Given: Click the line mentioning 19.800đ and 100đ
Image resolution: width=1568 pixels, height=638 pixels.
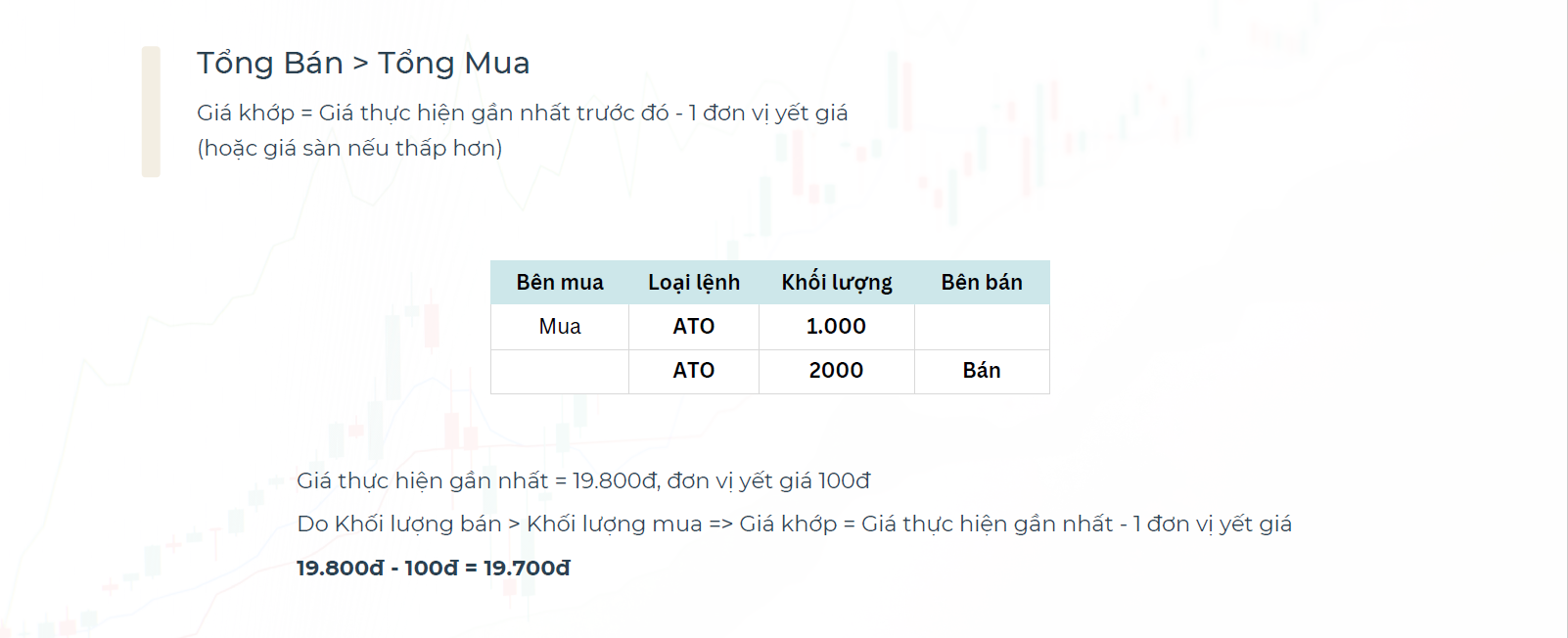Looking at the screenshot, I should 583,481.
